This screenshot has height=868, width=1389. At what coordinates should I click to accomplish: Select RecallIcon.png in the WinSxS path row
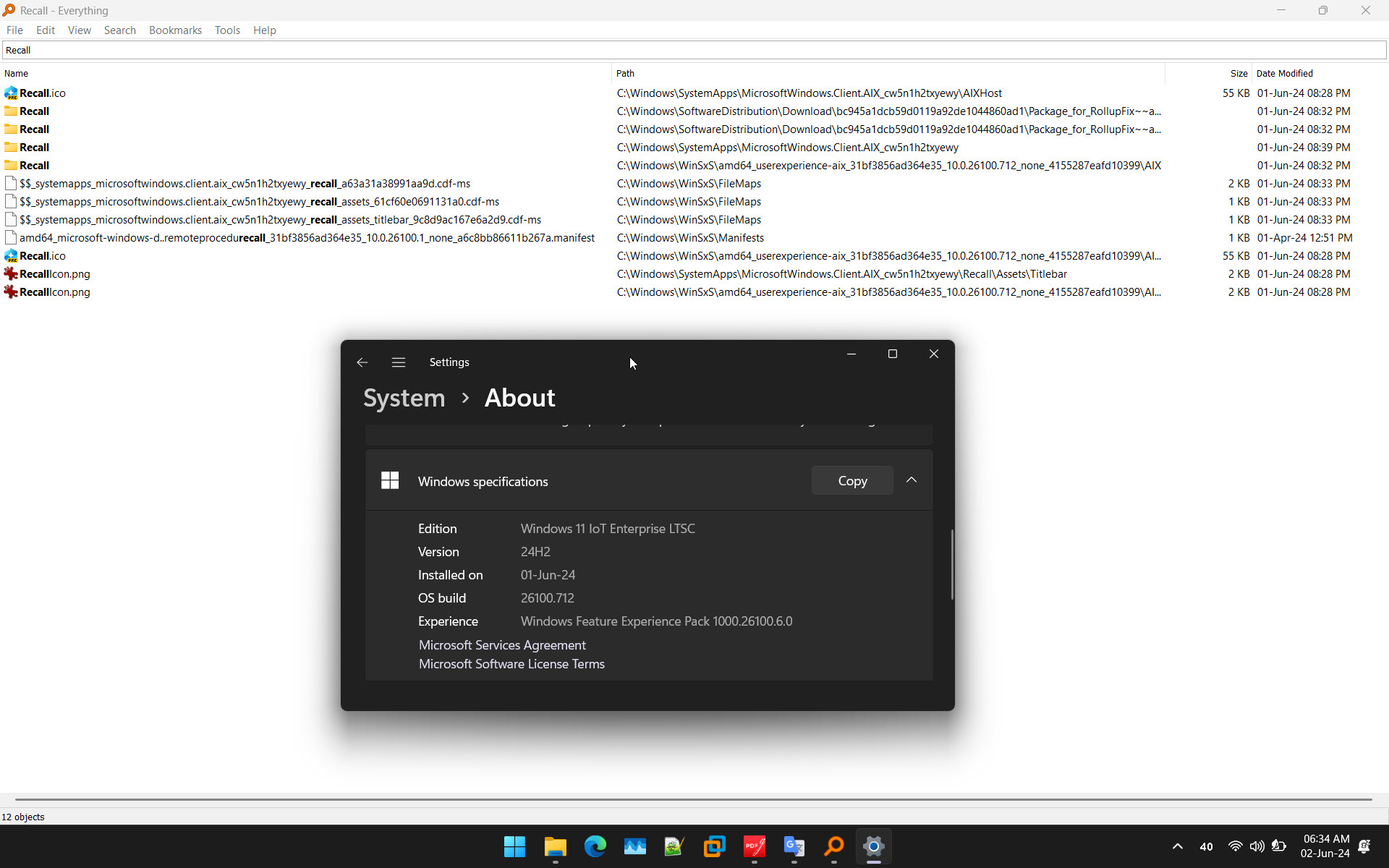coord(55,292)
